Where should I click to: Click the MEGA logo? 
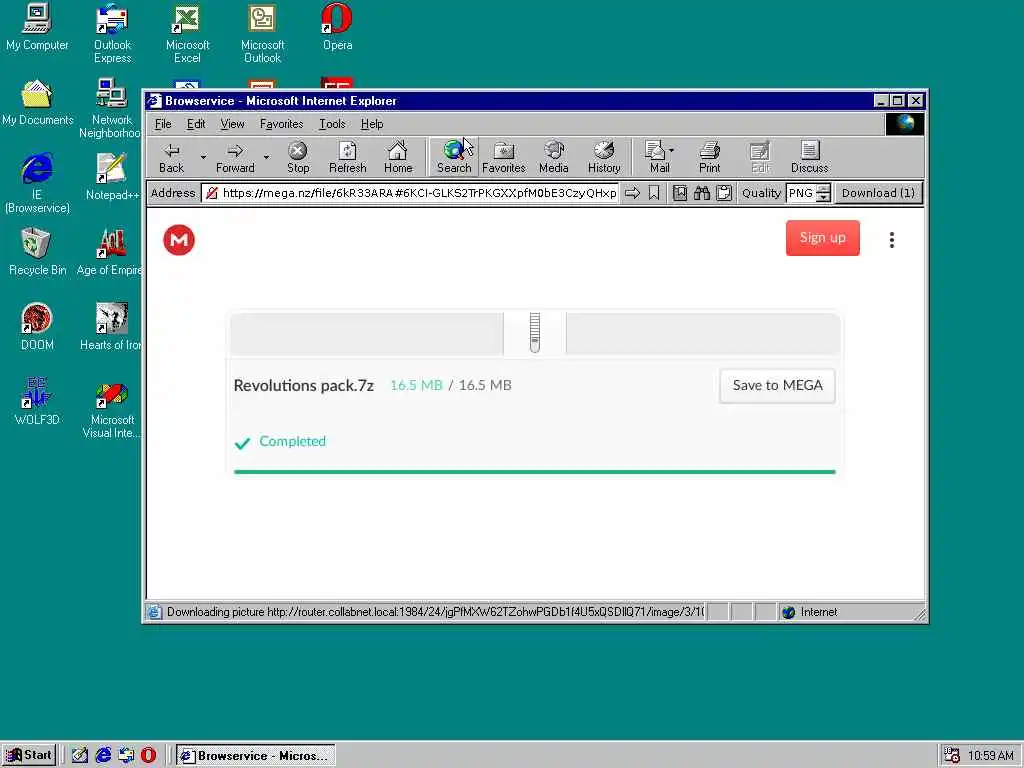[179, 240]
